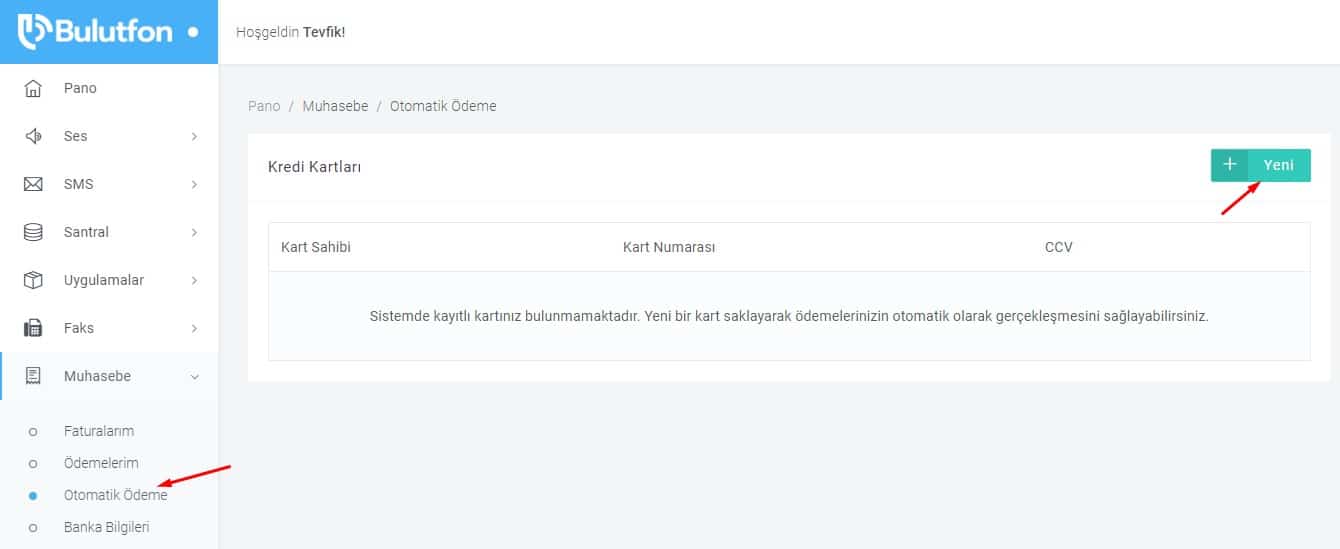Click the bullet beside Faturalarım
The height and width of the screenshot is (549, 1340).
[x=33, y=432]
